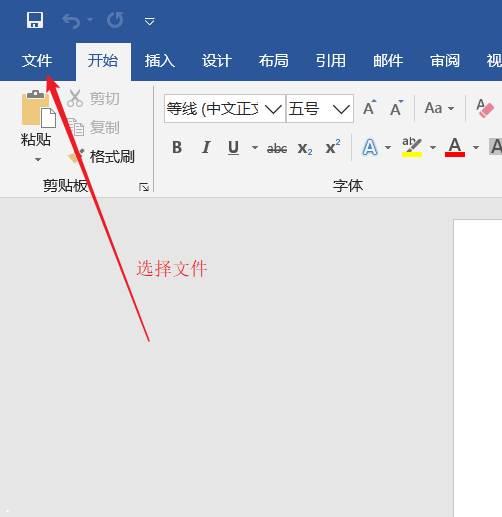Expand the 粘贴 options arrow
The image size is (502, 517).
[38, 160]
